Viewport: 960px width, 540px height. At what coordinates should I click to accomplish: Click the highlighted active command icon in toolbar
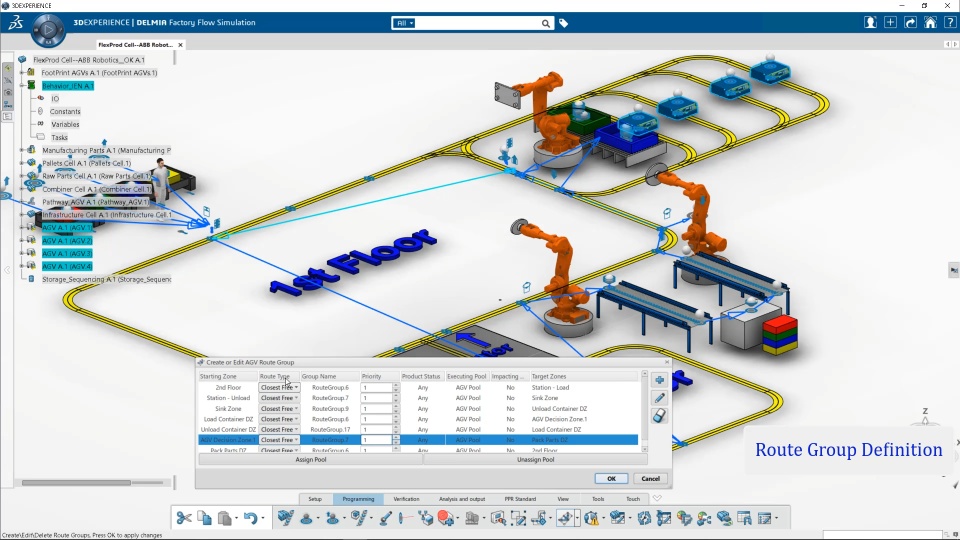[x=565, y=518]
